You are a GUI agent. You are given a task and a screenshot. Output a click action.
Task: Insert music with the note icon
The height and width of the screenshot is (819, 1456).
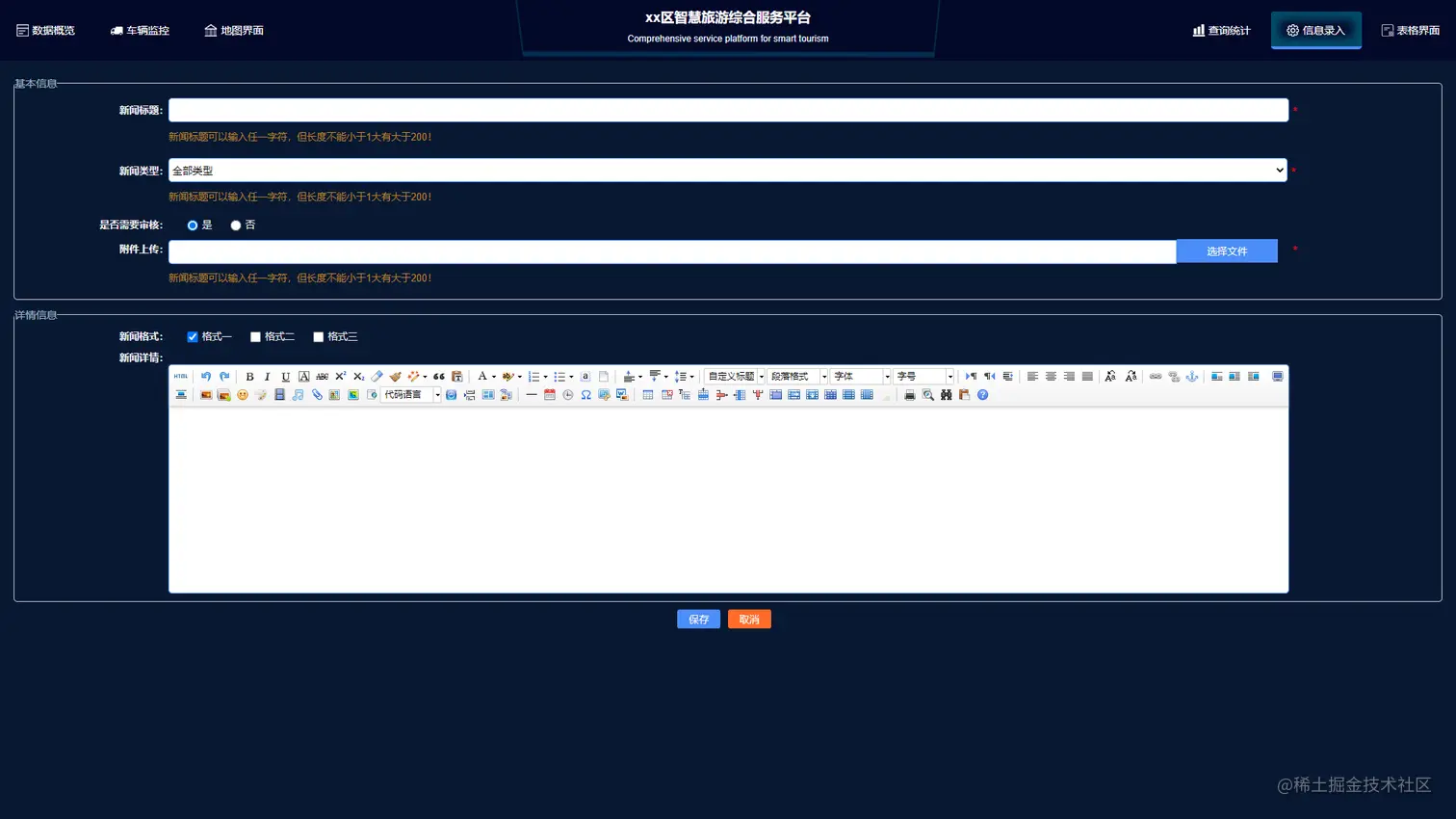298,395
